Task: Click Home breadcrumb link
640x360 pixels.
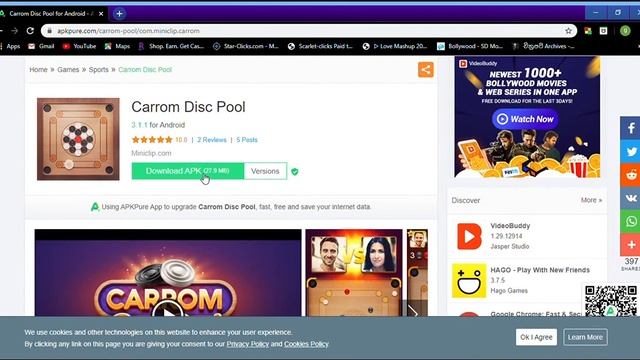Action: pos(38,70)
